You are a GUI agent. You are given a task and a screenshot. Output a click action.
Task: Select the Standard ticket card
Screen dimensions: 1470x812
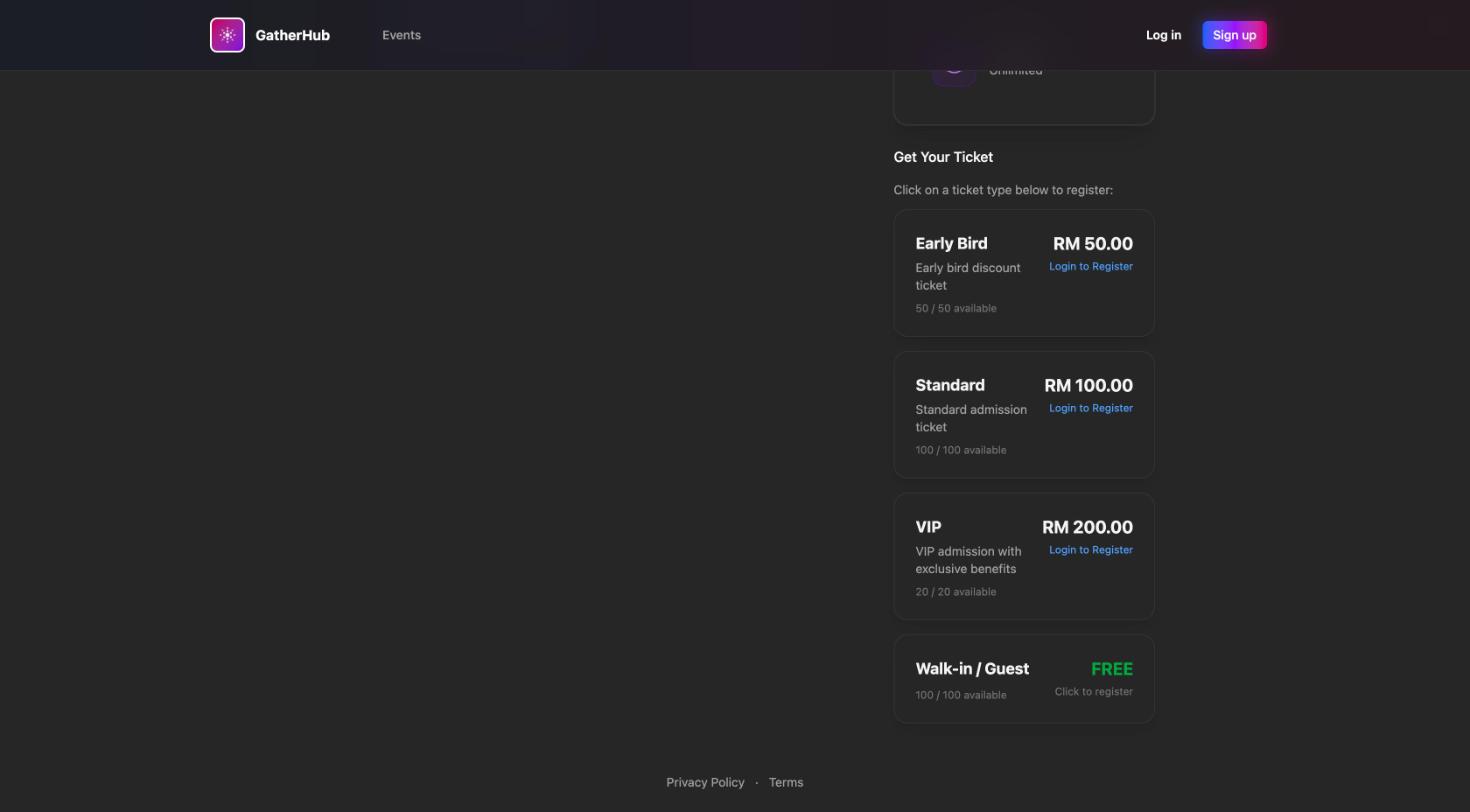point(1024,415)
